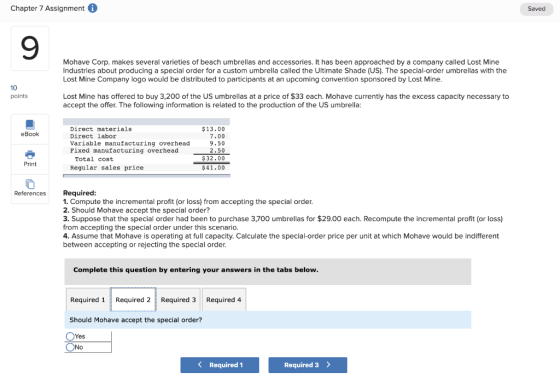The width and height of the screenshot is (560, 378).
Task: Click the References label in sidebar
Action: (30, 193)
